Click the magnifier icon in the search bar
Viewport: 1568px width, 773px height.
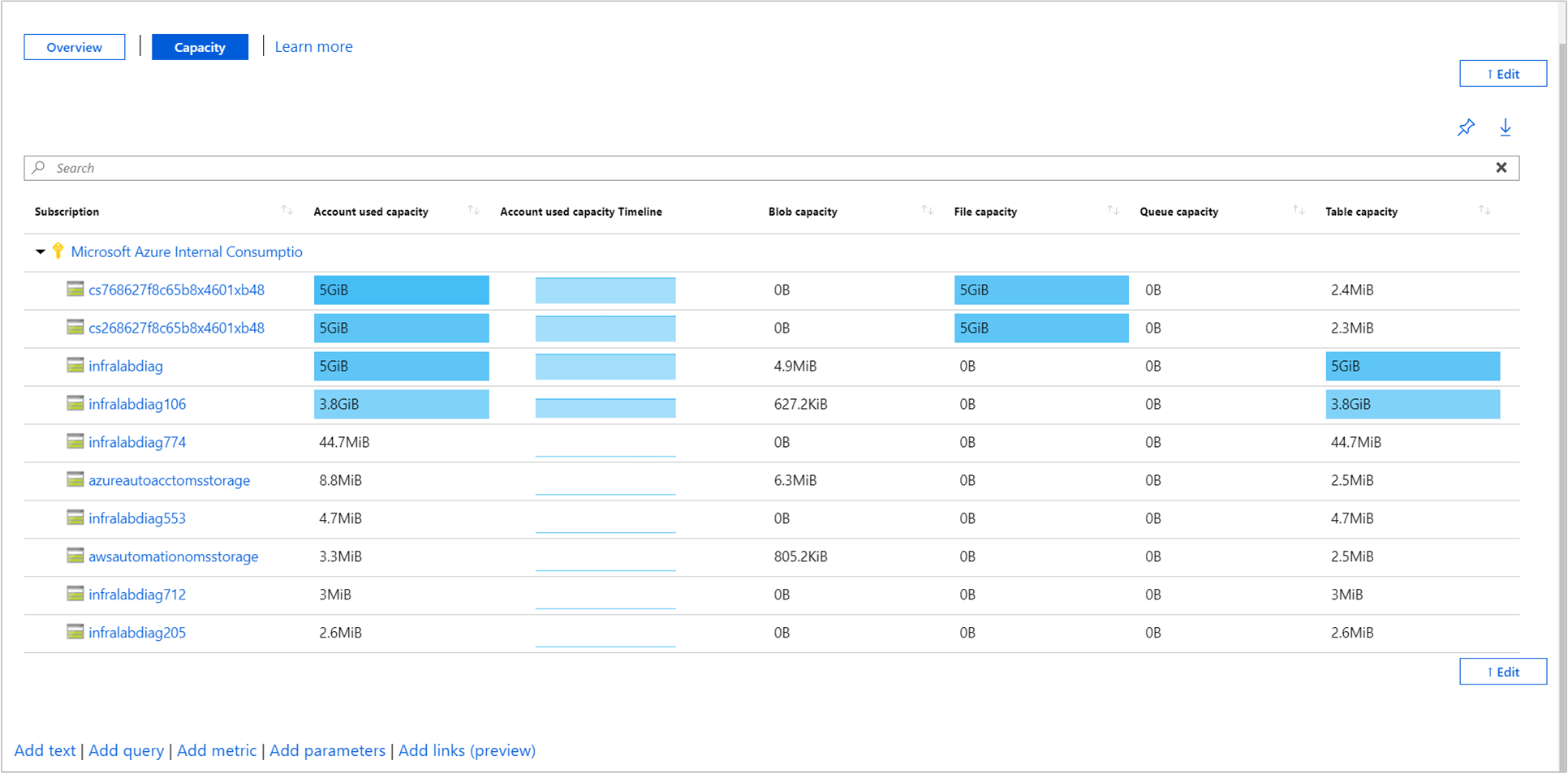(x=38, y=167)
